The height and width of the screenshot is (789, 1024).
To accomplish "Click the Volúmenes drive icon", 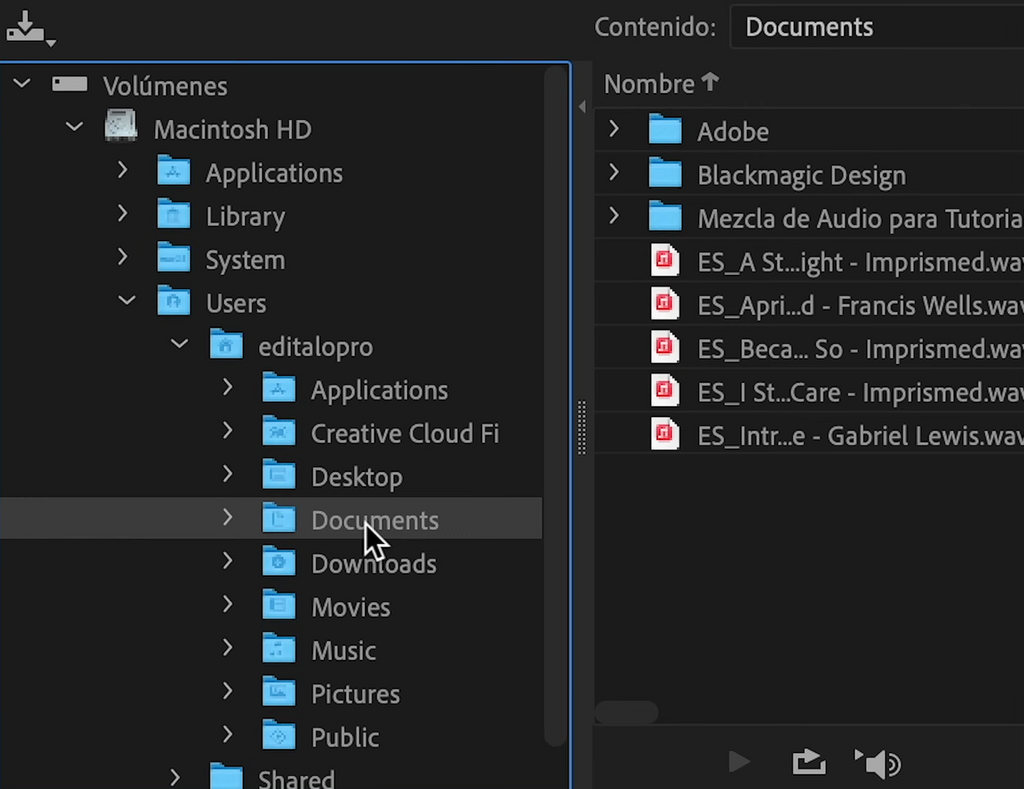I will [70, 84].
